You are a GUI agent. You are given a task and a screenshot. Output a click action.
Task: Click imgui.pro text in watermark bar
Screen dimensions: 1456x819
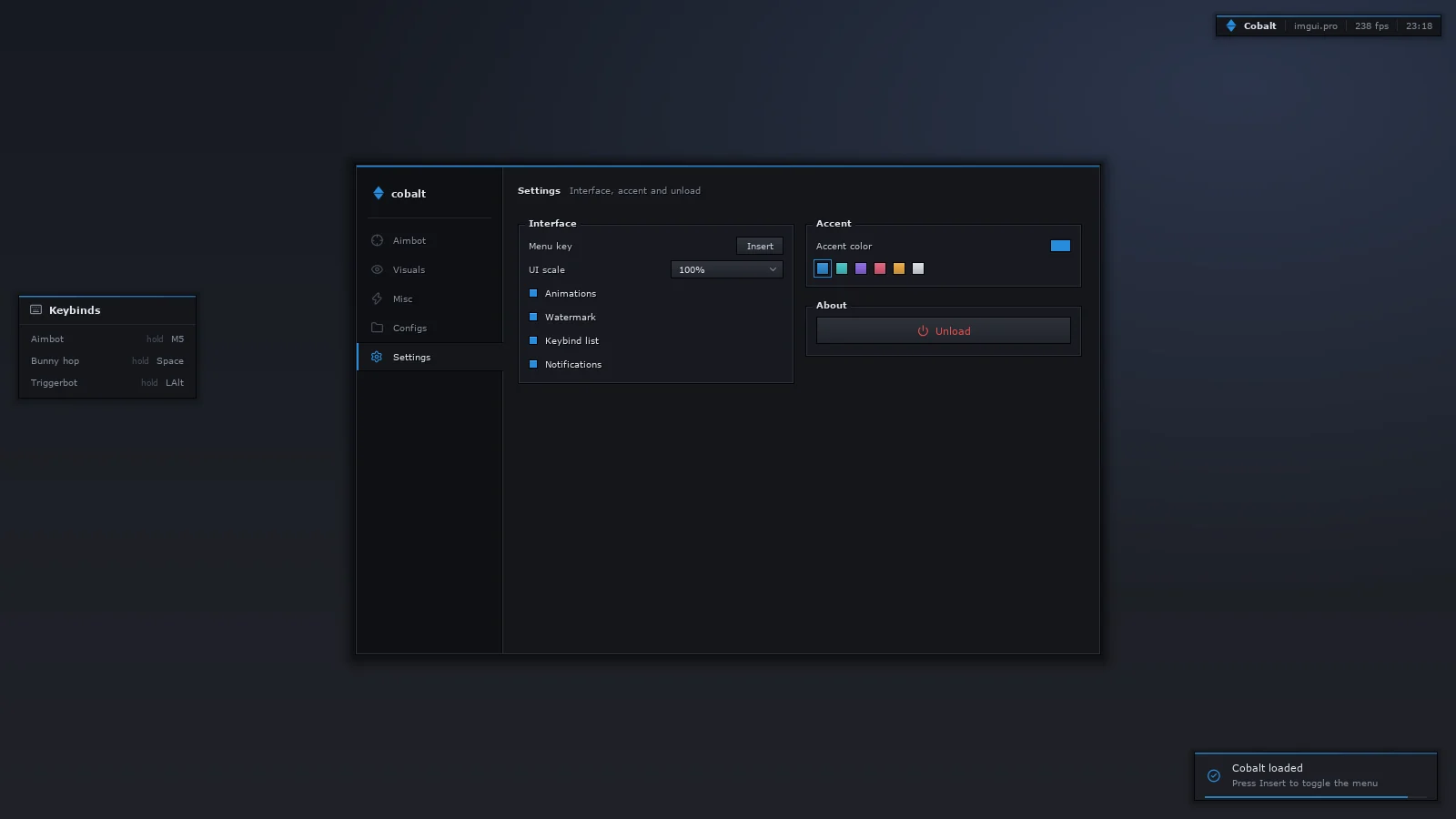1316,26
